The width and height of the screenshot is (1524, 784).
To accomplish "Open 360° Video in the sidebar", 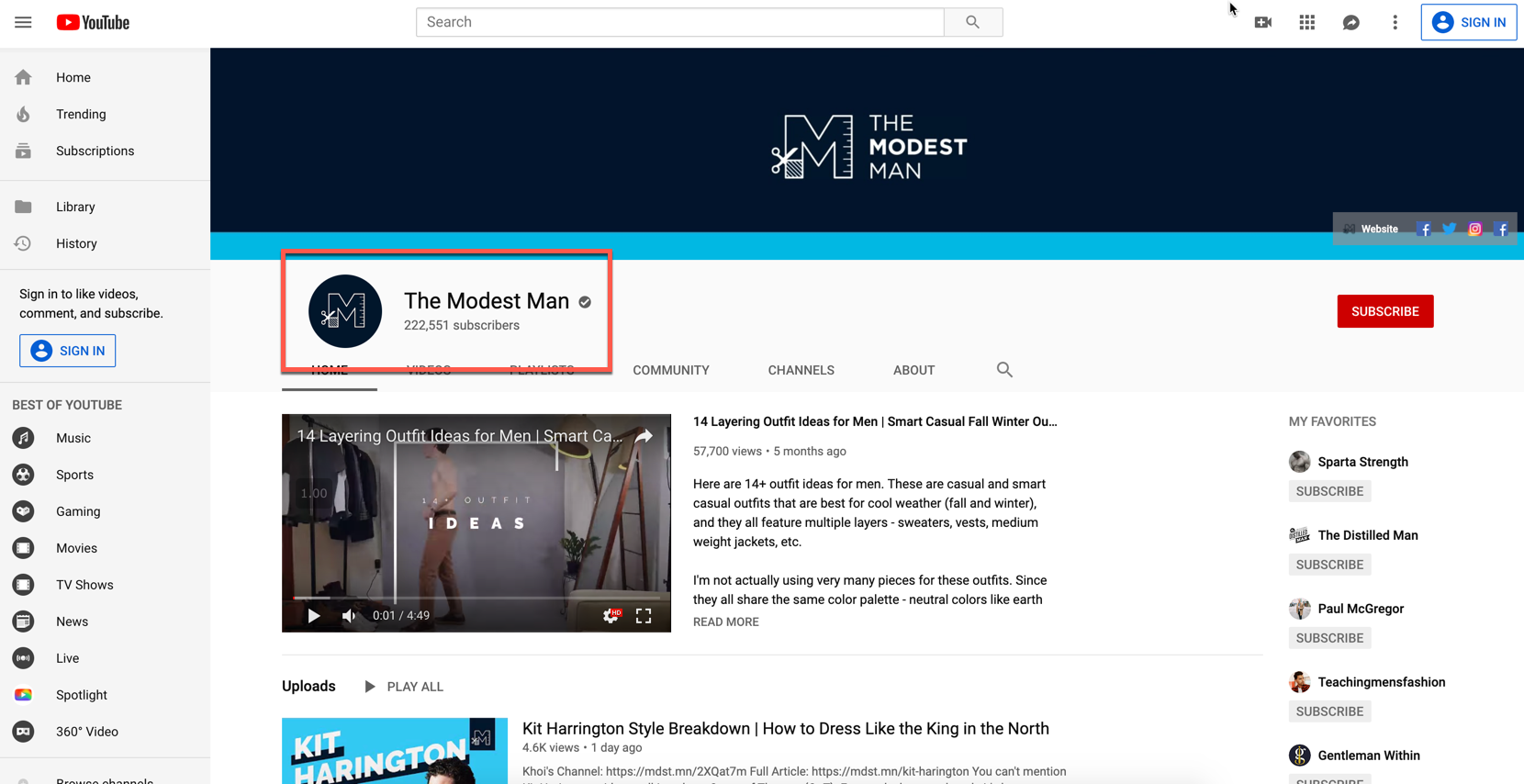I will coord(105,733).
